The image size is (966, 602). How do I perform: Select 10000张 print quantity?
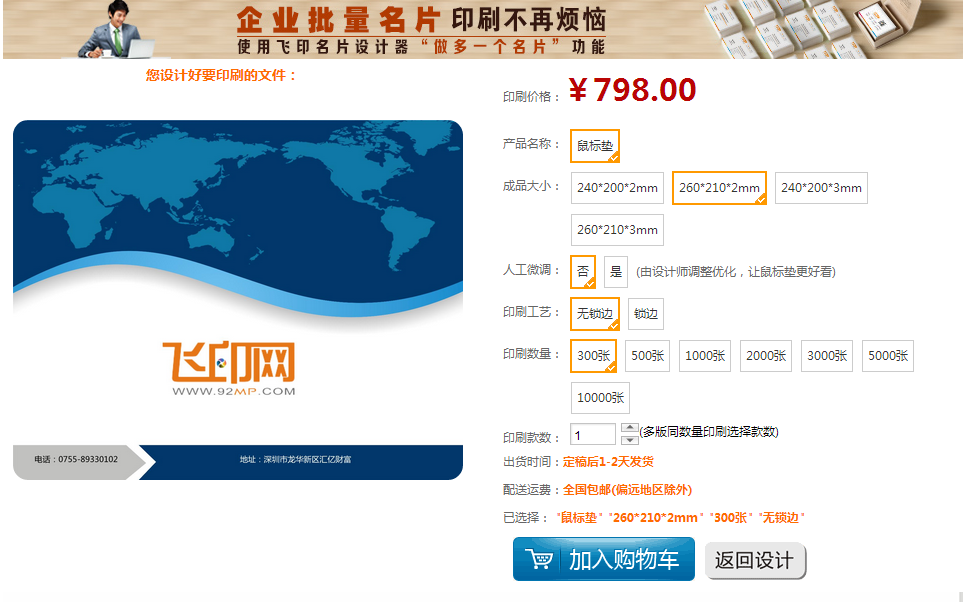point(600,398)
